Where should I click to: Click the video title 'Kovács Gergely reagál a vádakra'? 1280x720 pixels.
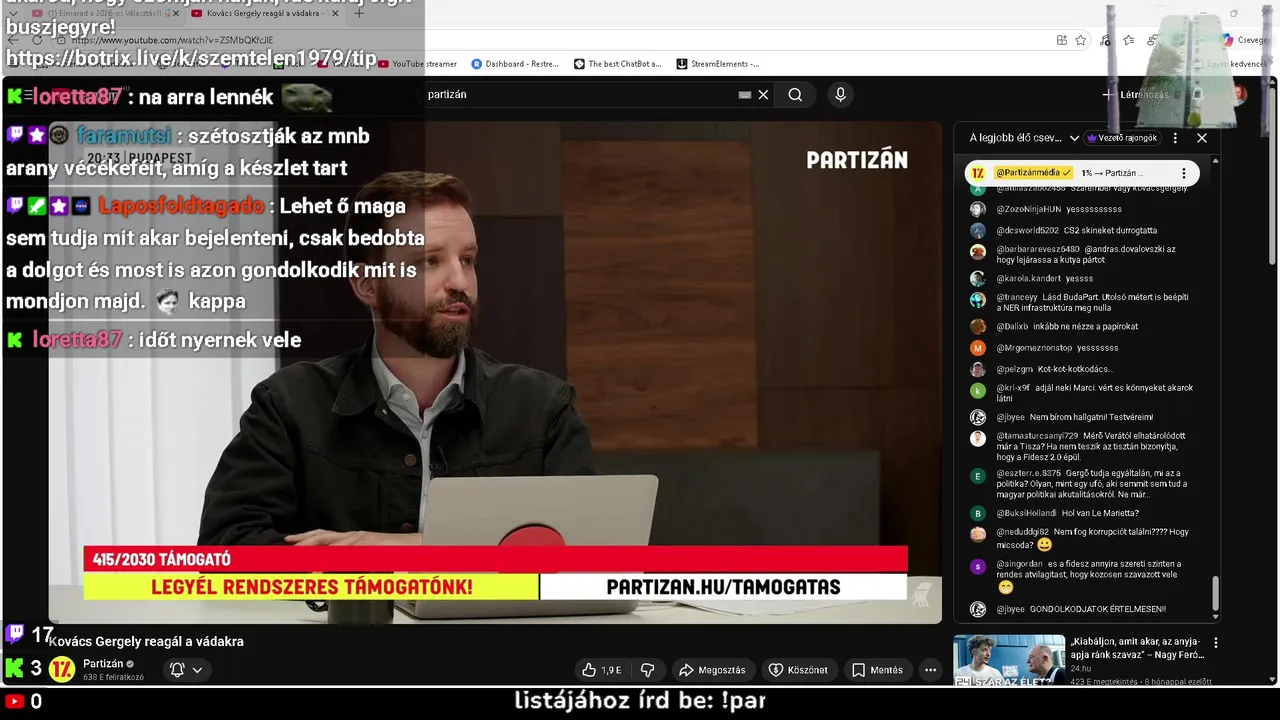pos(146,642)
